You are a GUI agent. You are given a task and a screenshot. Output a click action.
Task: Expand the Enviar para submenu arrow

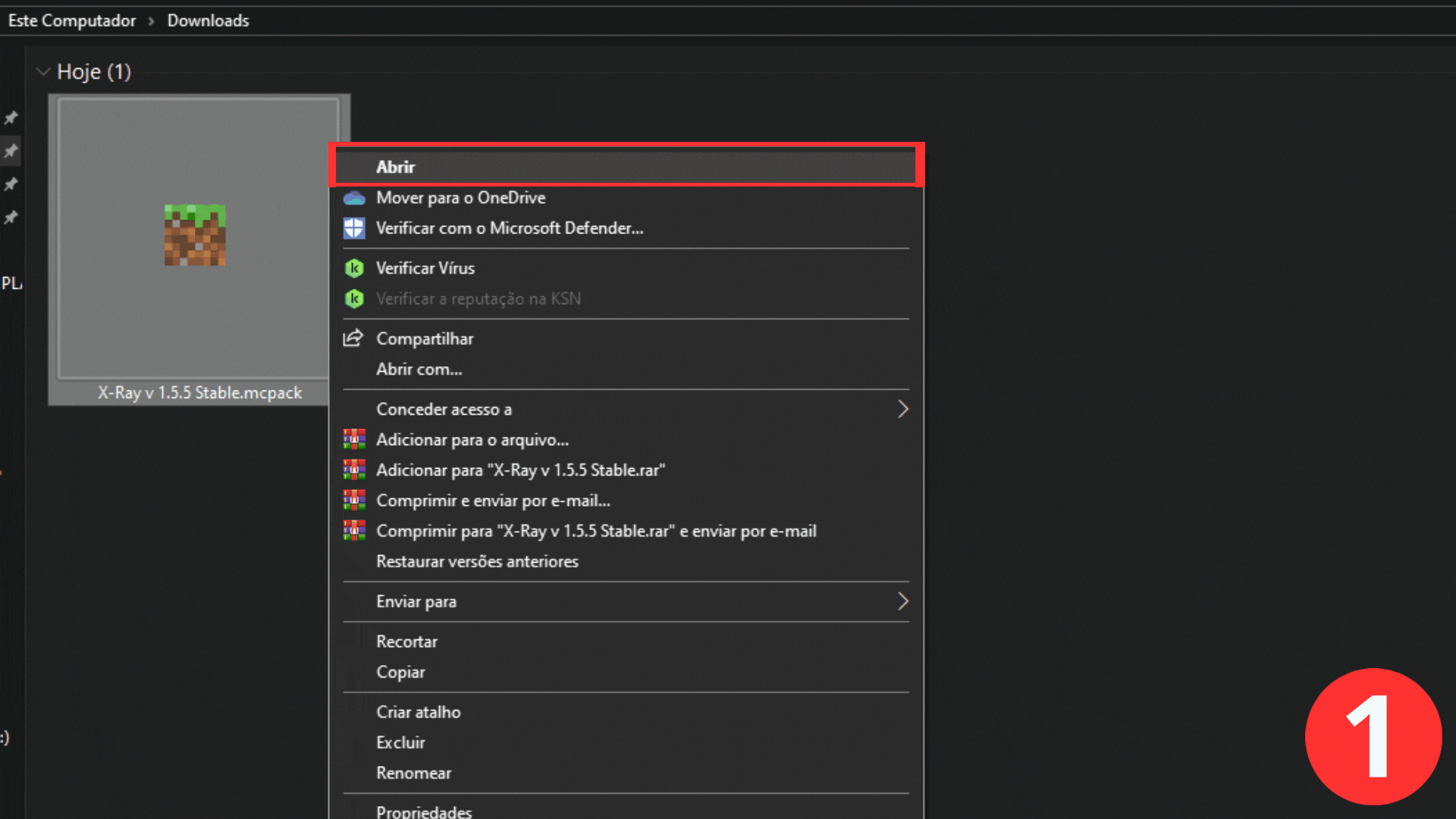pyautogui.click(x=902, y=601)
